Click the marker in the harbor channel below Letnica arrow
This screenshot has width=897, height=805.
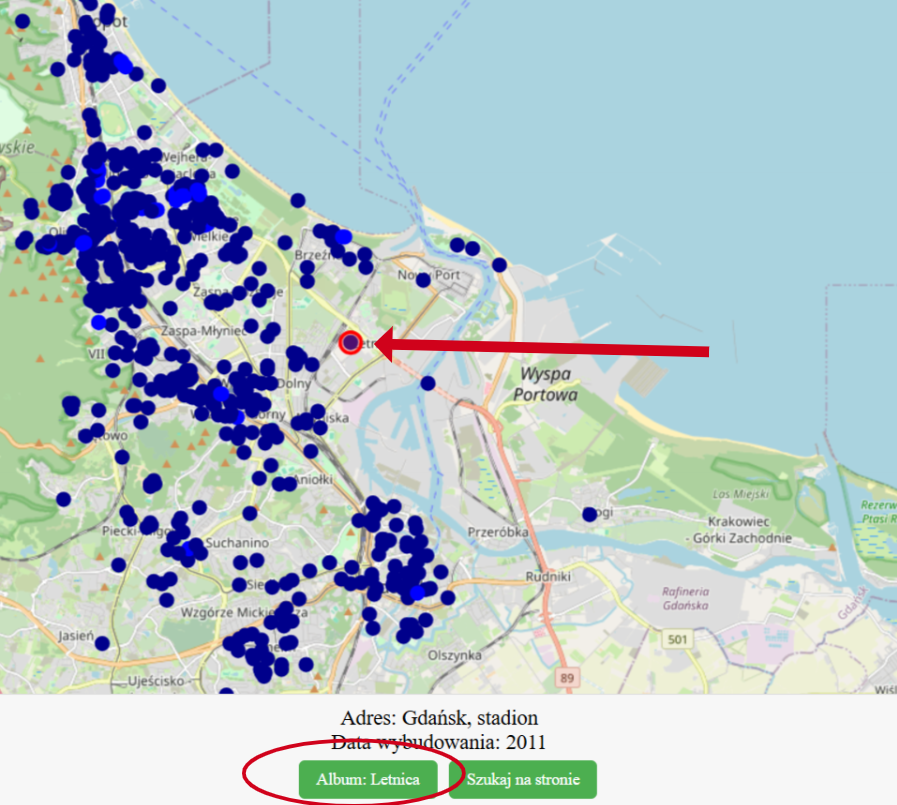click(428, 383)
